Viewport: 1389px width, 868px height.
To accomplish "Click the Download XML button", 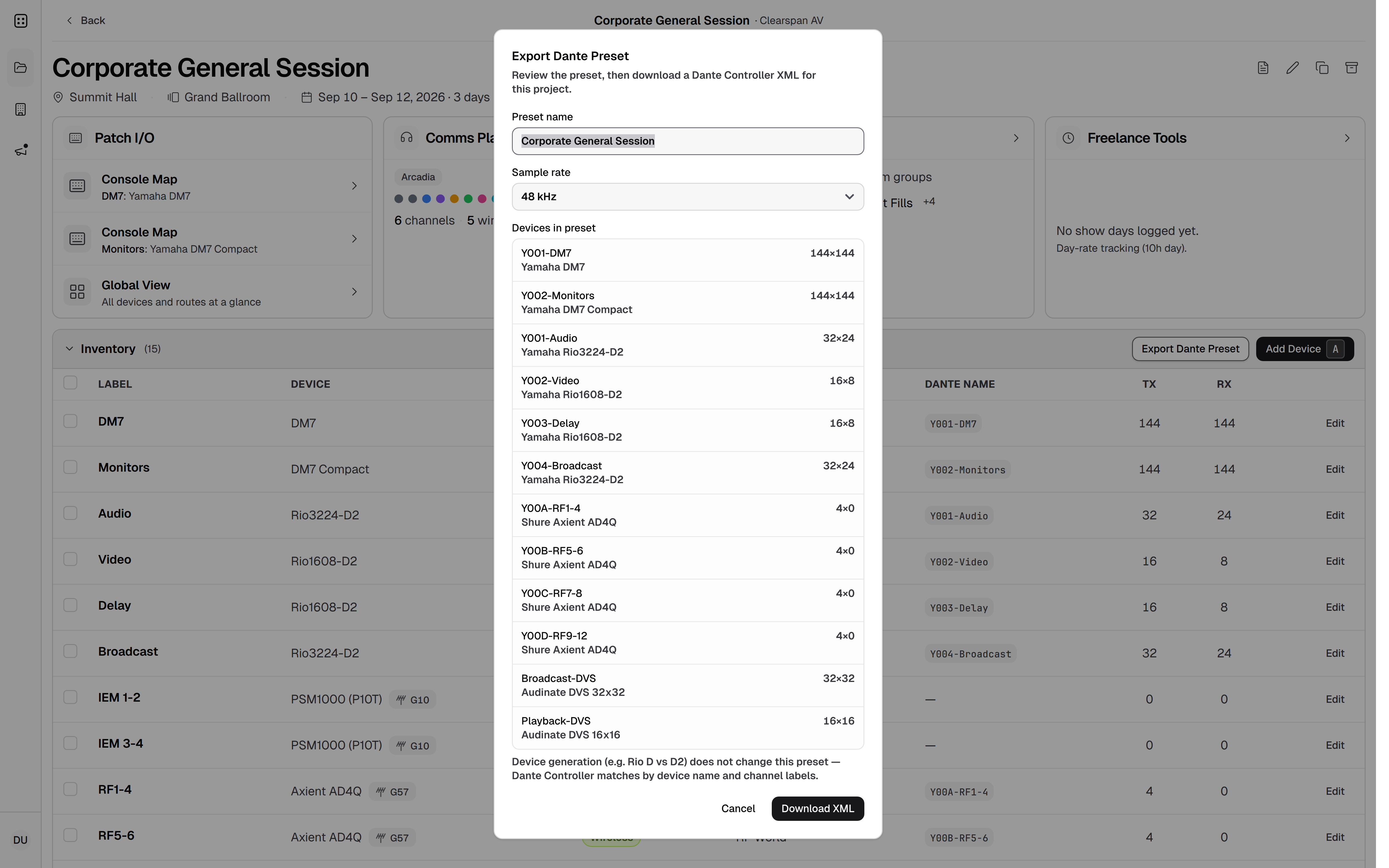I will click(x=817, y=808).
